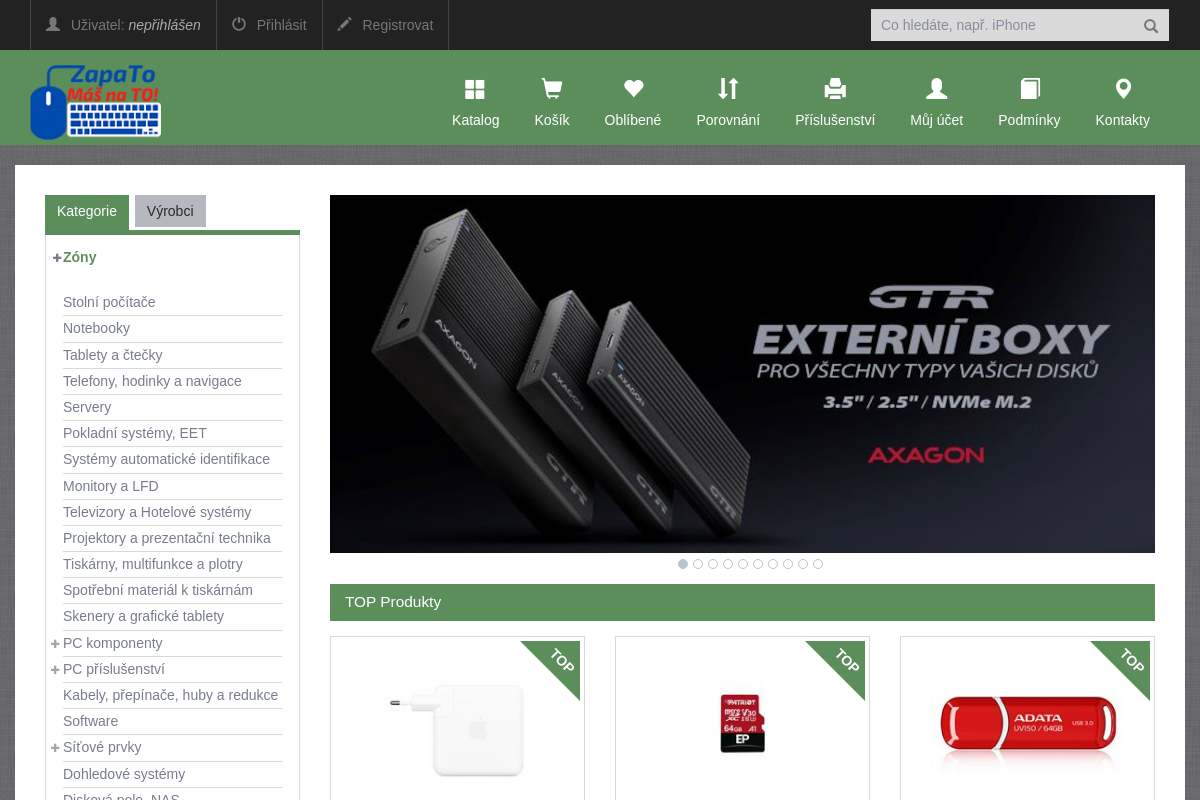Select the fourth carousel dot
Viewport: 1200px width, 800px height.
click(728, 564)
